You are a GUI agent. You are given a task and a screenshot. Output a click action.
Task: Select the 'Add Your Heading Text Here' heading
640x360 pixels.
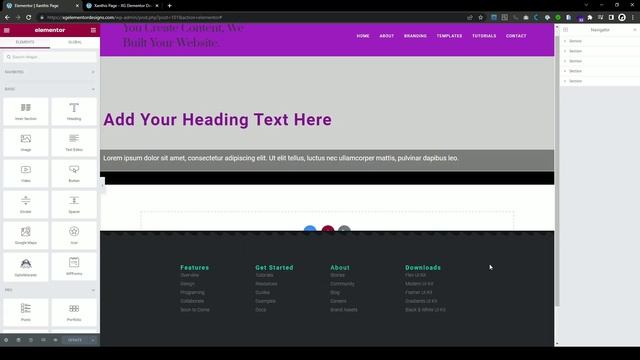(x=217, y=120)
